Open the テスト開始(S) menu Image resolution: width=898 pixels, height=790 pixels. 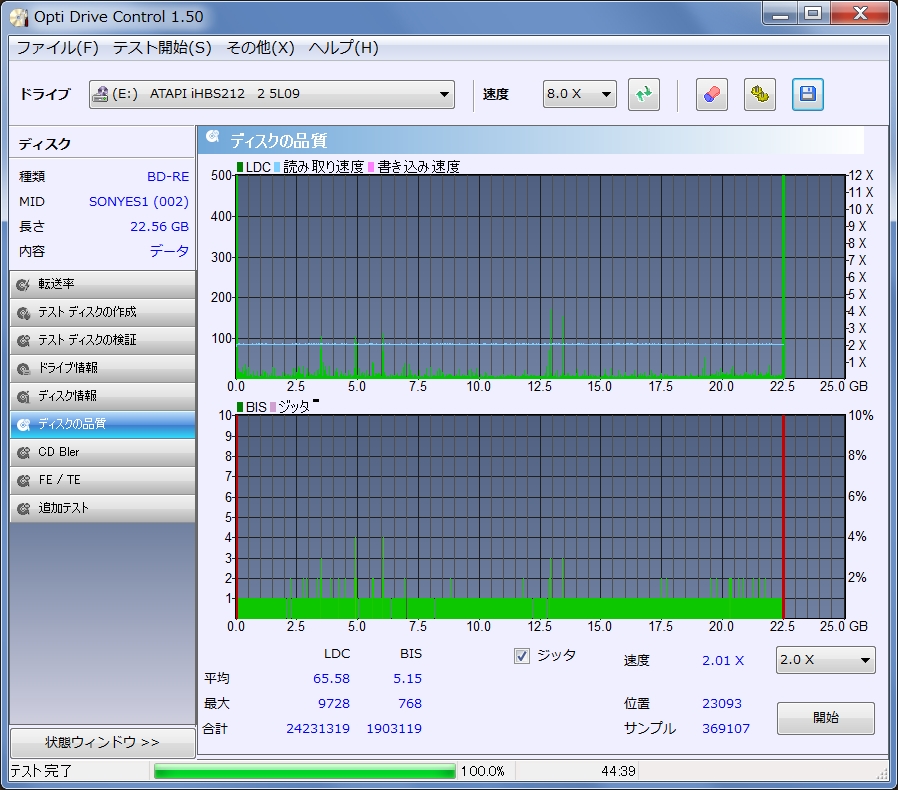[x=162, y=48]
